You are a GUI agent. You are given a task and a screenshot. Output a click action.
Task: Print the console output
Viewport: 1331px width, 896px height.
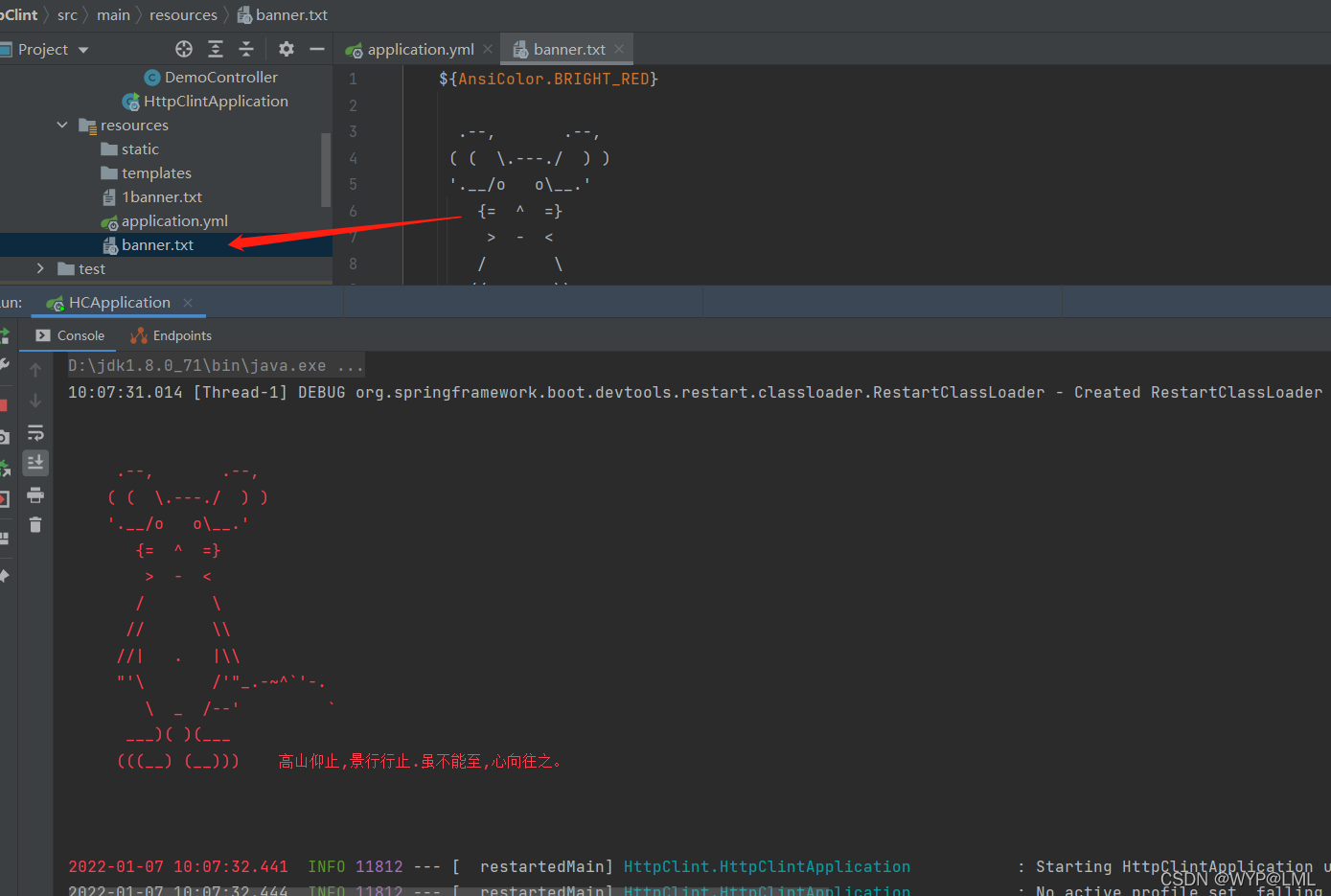[x=35, y=494]
